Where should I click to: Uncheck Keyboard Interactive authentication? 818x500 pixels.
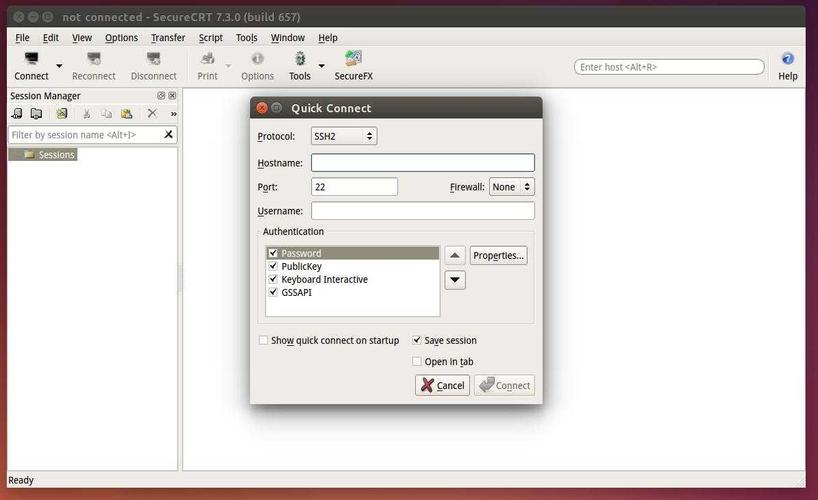[x=273, y=279]
